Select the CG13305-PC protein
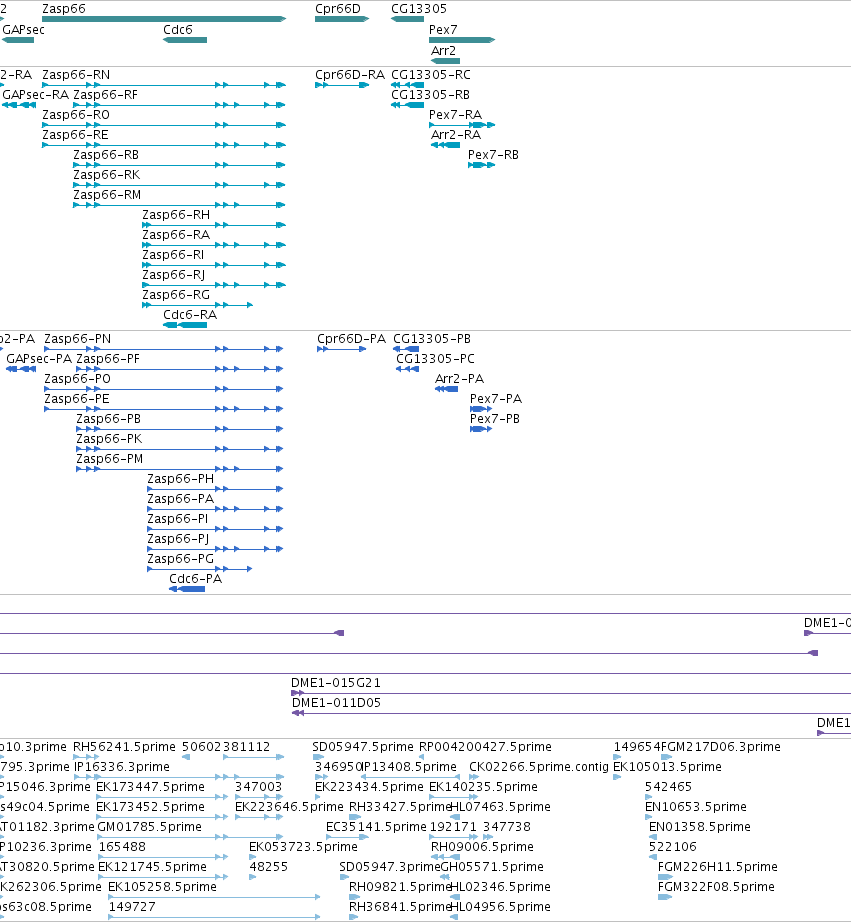The image size is (851, 922). click(x=435, y=359)
